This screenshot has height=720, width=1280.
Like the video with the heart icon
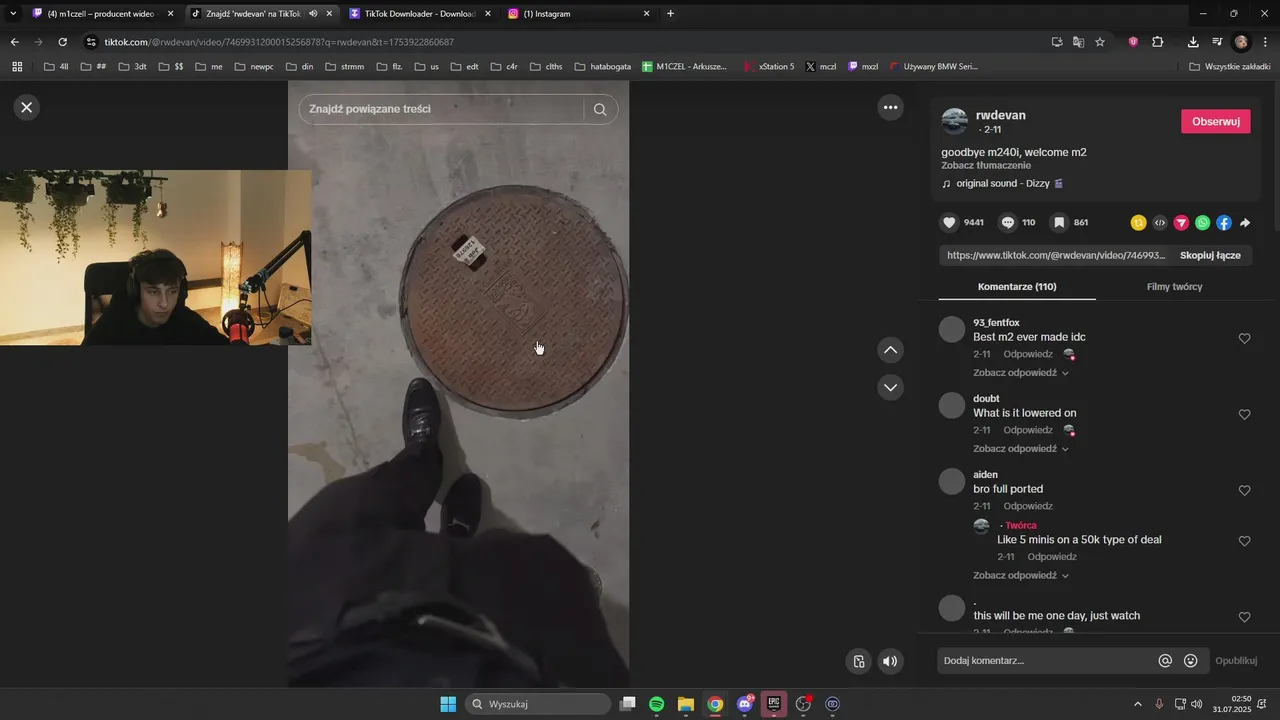[950, 222]
